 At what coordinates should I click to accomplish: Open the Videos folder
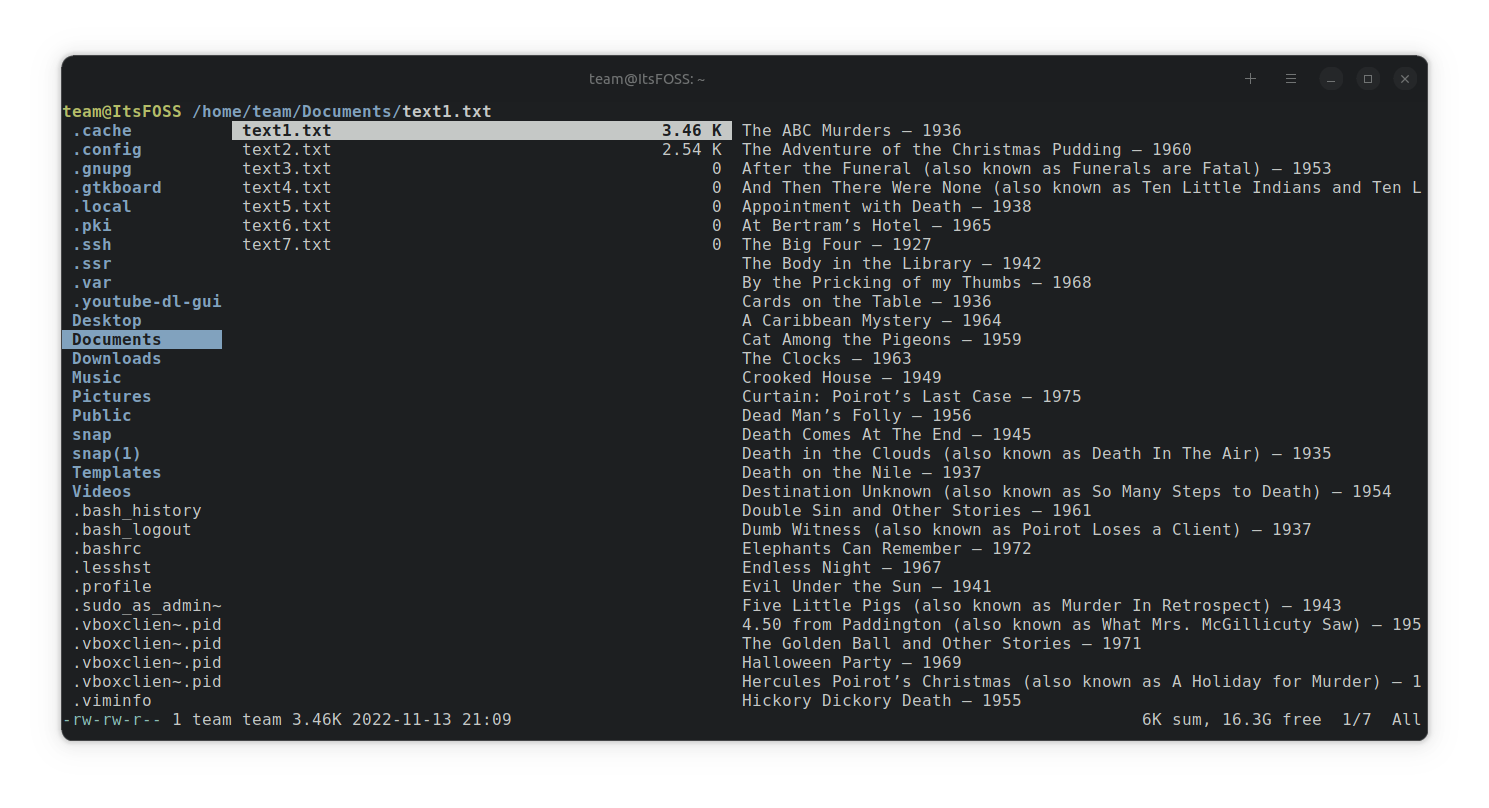point(101,491)
